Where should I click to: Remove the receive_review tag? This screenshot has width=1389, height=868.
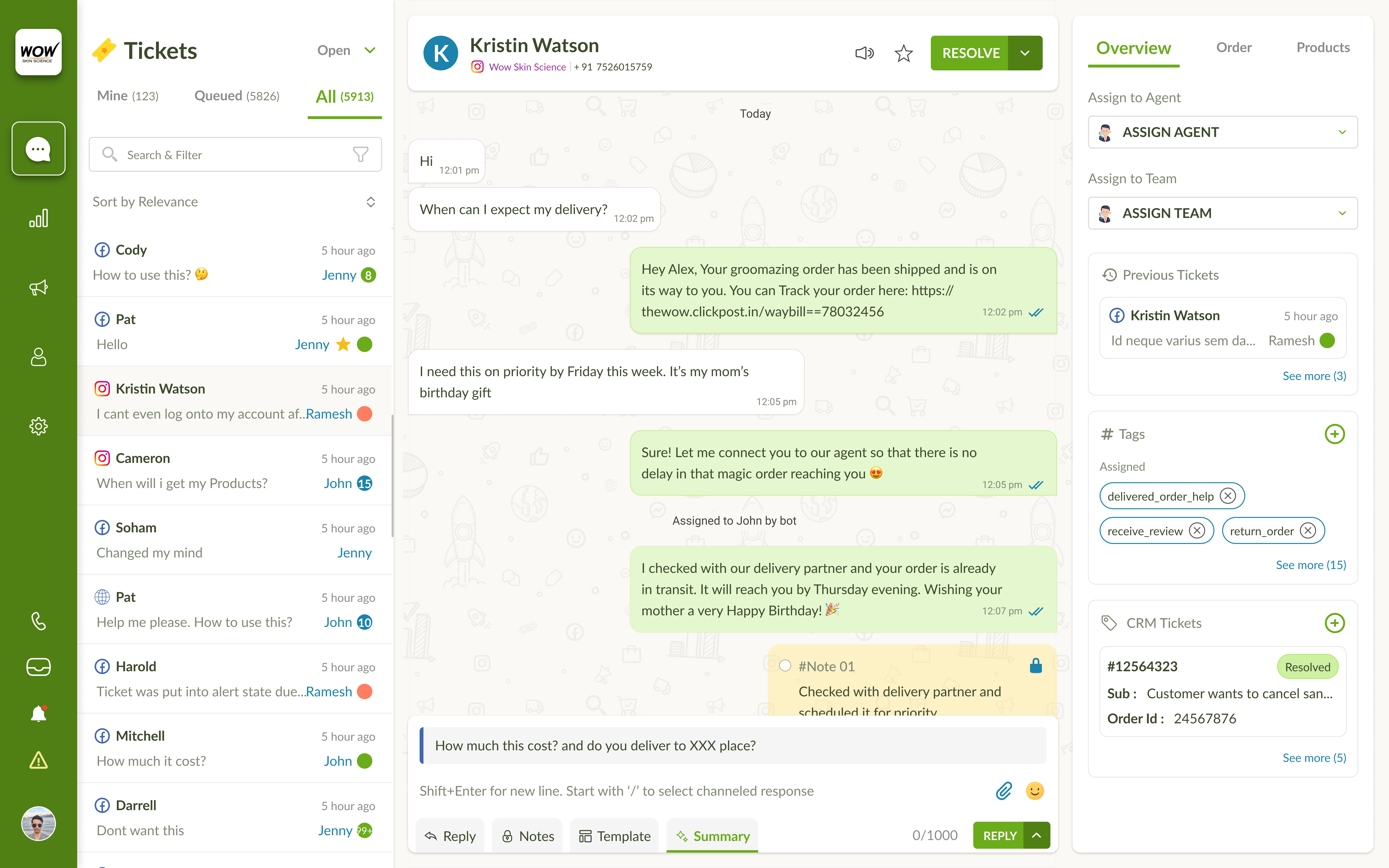click(x=1197, y=530)
